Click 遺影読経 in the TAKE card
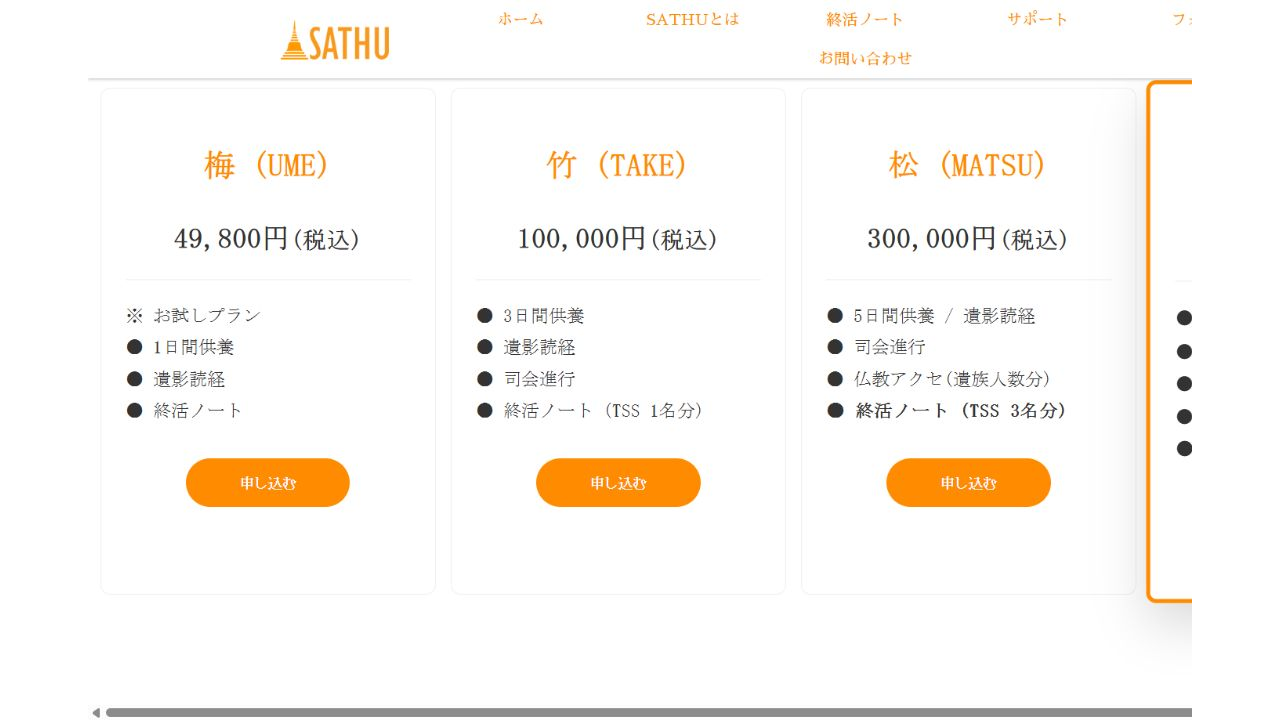 526,347
